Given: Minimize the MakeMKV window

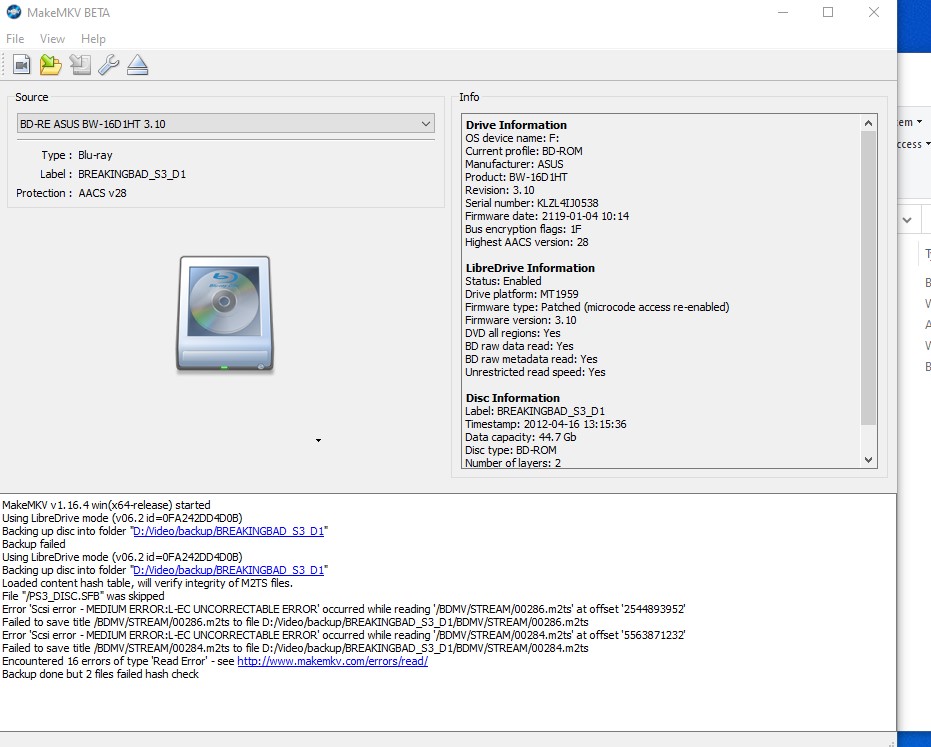Looking at the screenshot, I should coord(783,12).
